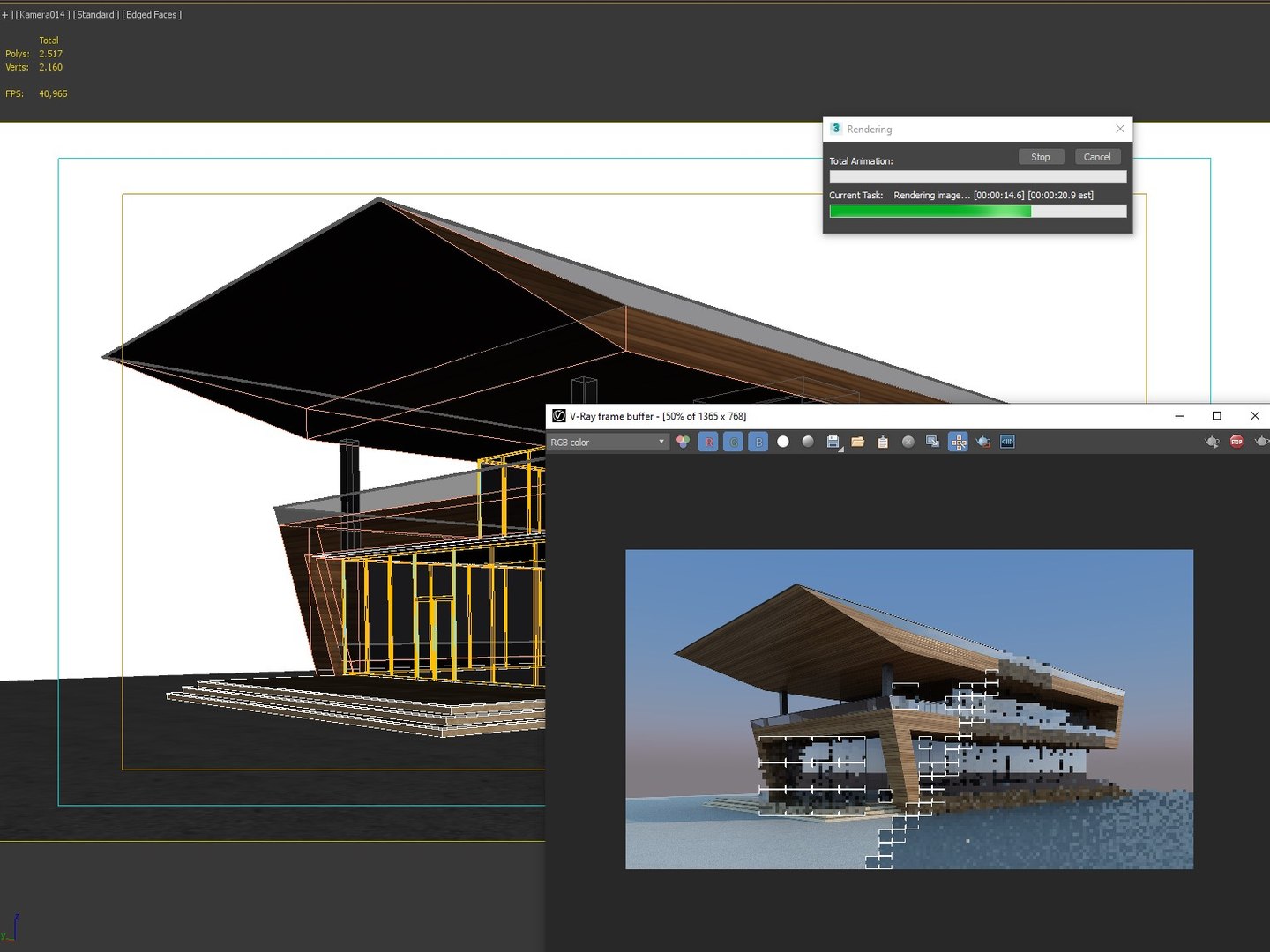Image resolution: width=1270 pixels, height=952 pixels.
Task: Close the Rendering dialog
Action: (x=1120, y=129)
